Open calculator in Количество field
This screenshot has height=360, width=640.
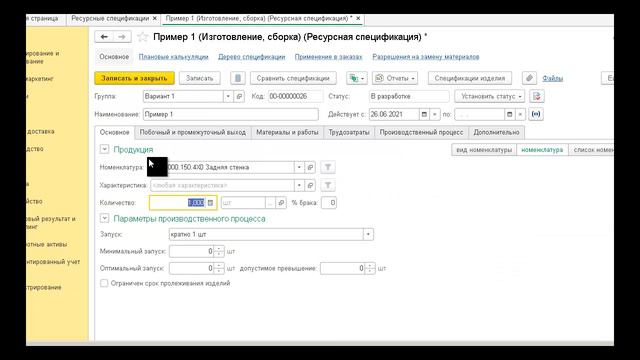point(210,203)
